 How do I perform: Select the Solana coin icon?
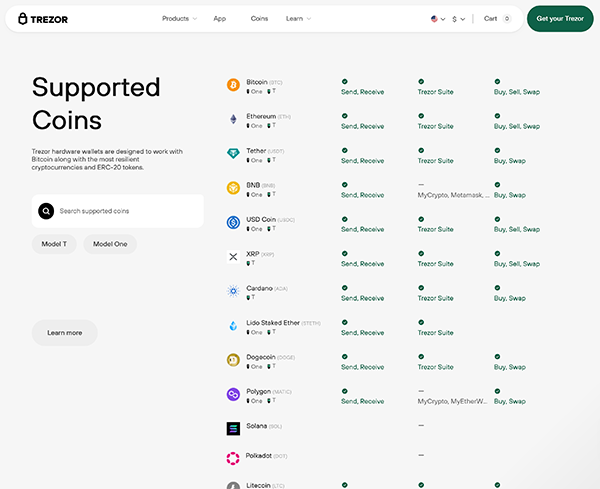[x=233, y=429]
